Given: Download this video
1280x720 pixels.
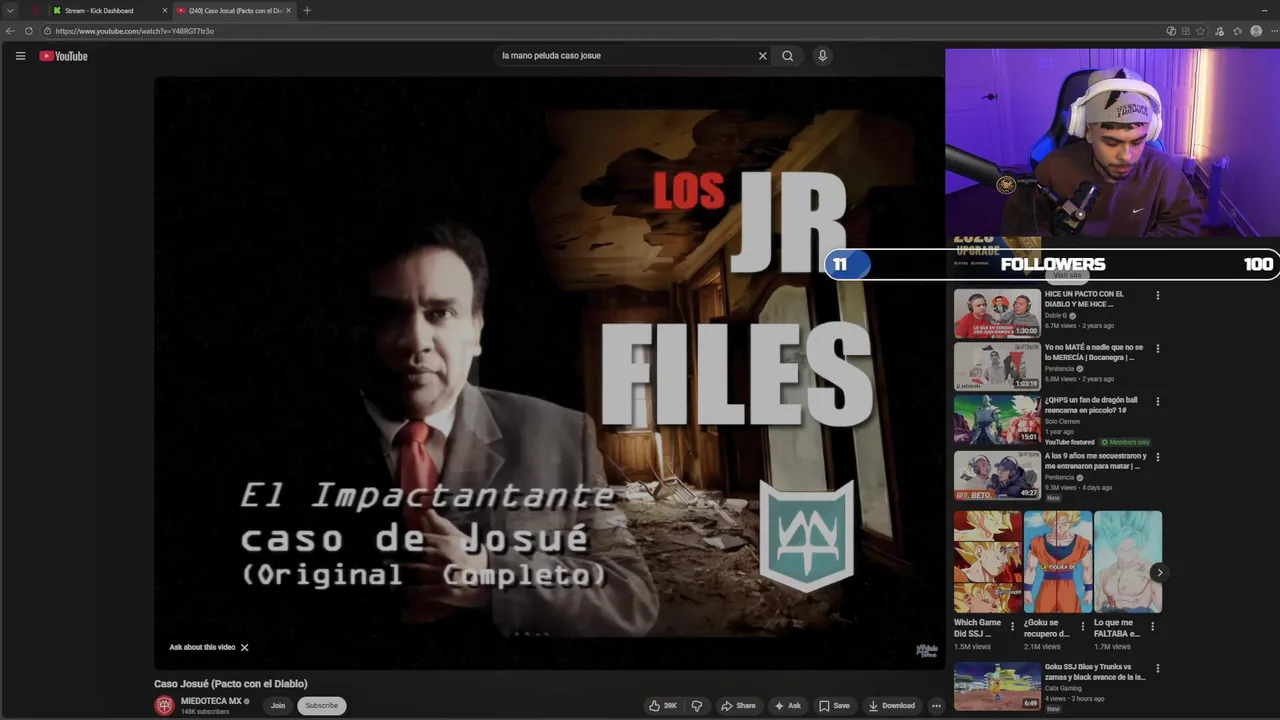Looking at the screenshot, I should coord(891,705).
